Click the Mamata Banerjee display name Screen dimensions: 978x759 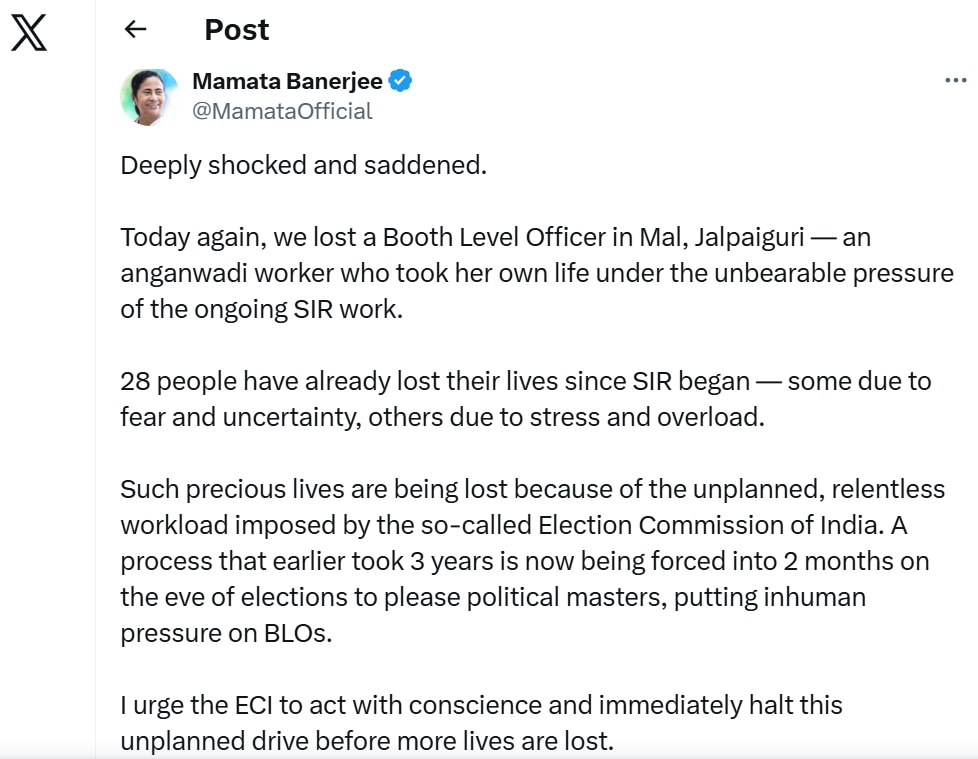(287, 81)
